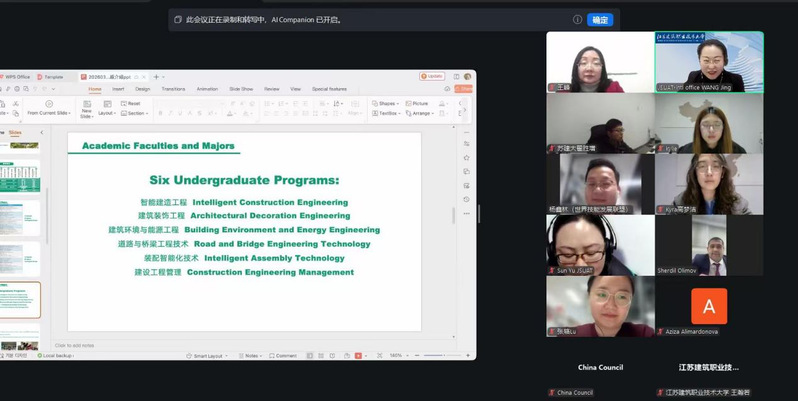Open the Insert ribbon tab
Image resolution: width=798 pixels, height=401 pixels.
pyautogui.click(x=118, y=89)
